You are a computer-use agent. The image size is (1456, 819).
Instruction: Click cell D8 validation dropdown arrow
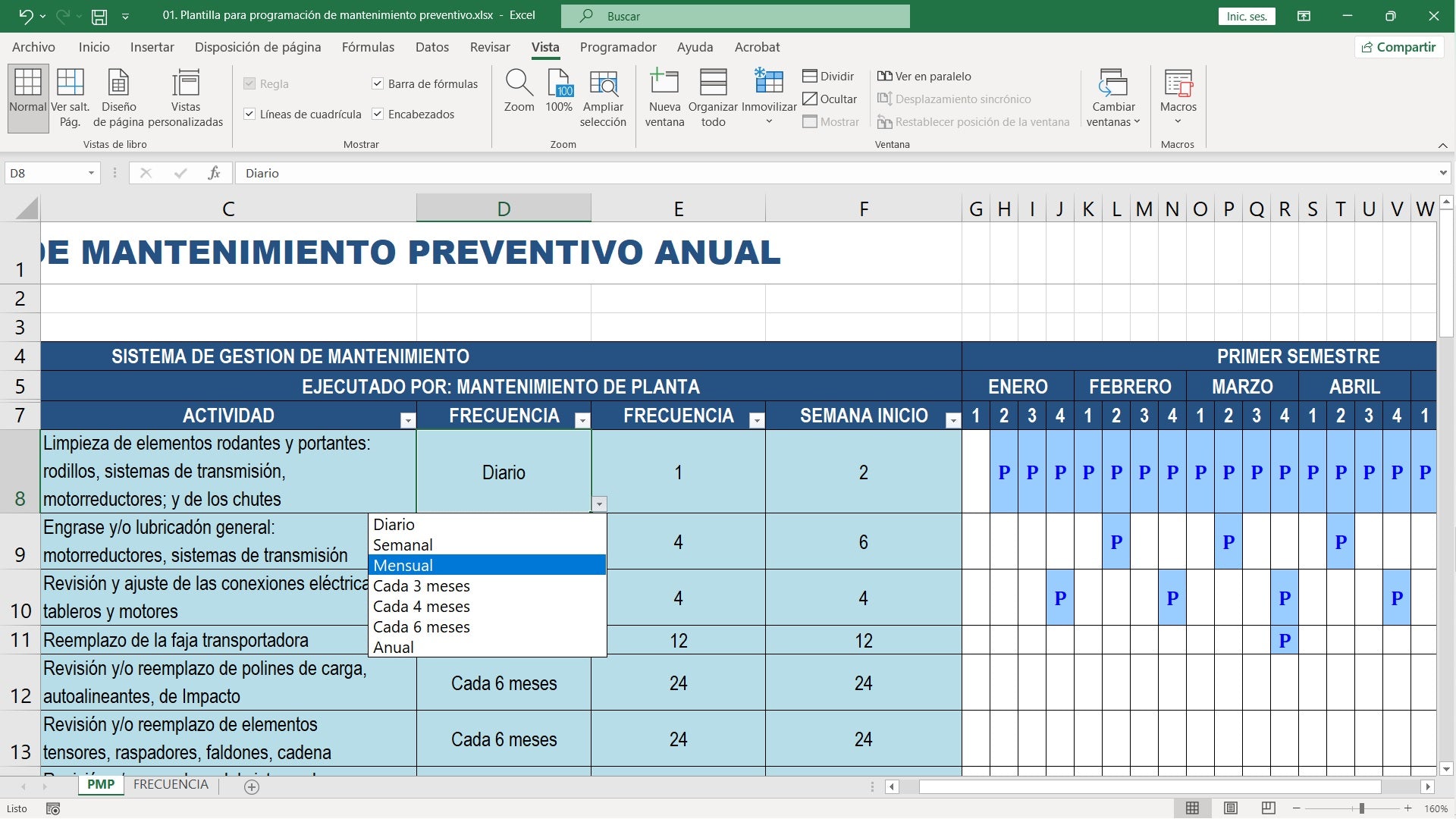(x=599, y=504)
